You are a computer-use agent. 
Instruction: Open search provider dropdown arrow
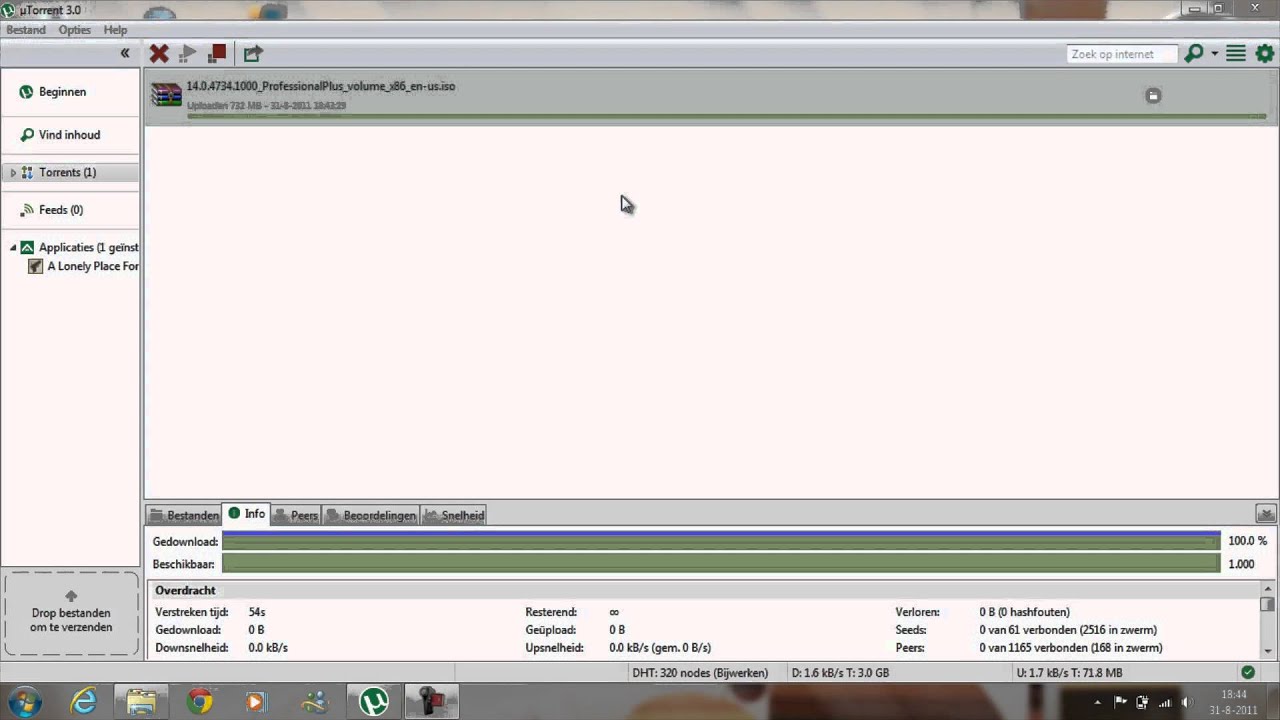1215,54
